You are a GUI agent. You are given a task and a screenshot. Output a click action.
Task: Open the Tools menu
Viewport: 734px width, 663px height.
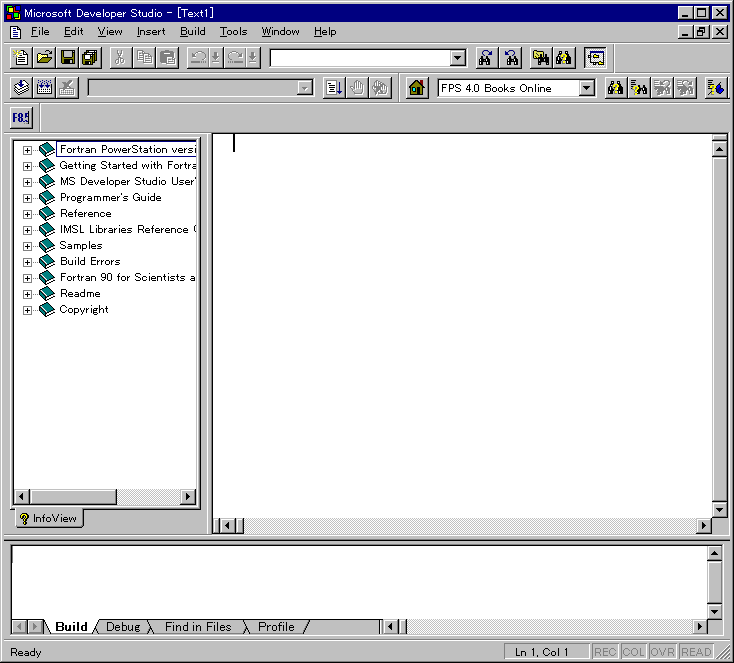pos(233,32)
